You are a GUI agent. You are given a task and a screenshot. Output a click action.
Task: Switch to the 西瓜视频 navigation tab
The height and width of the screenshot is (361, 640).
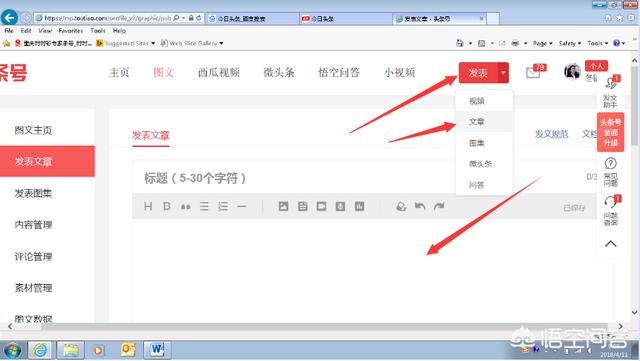(219, 73)
